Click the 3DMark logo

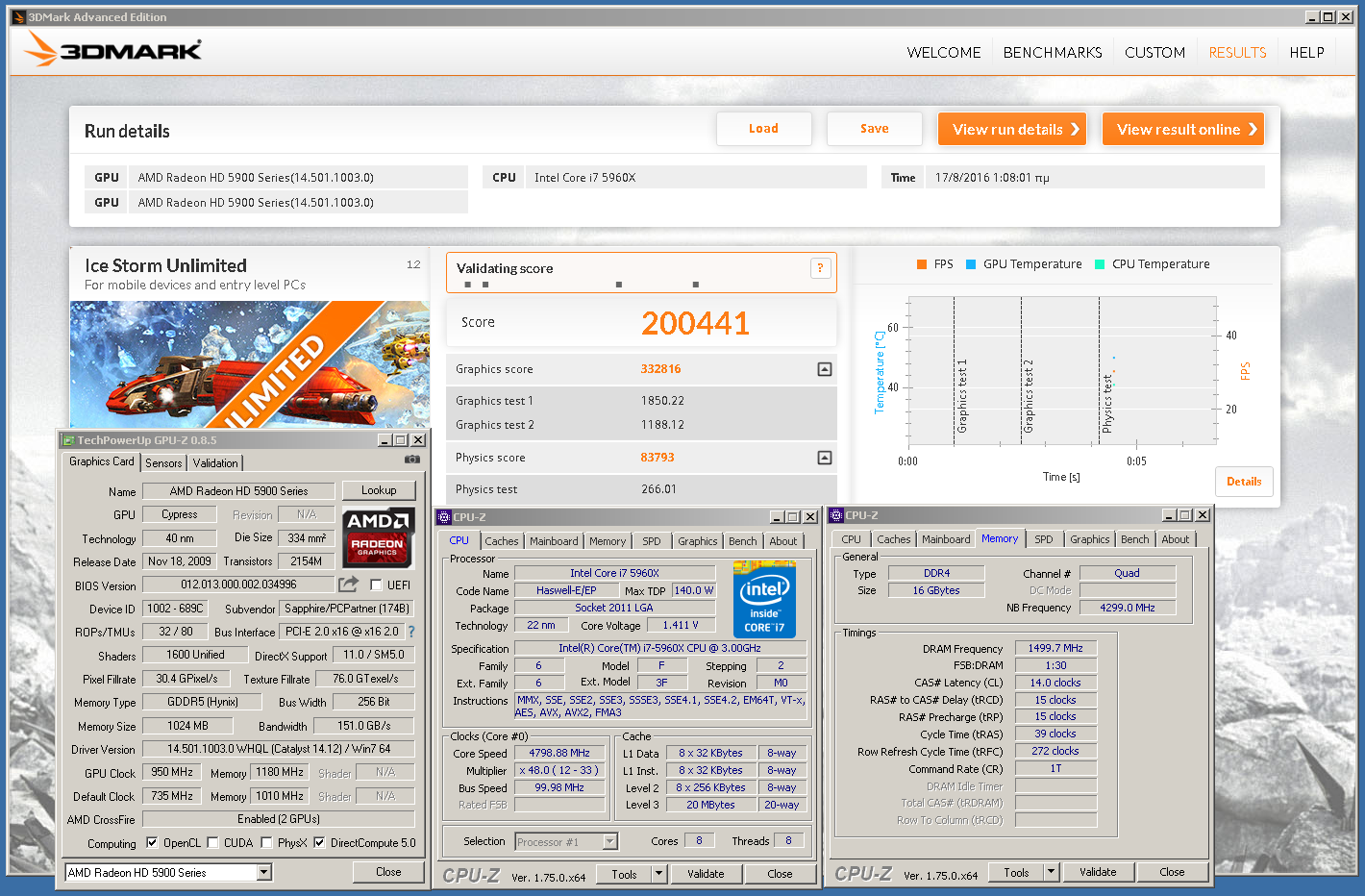112,49
